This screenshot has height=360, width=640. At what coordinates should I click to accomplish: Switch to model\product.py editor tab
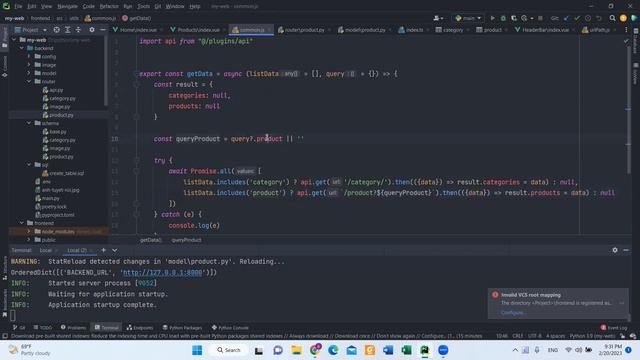(x=364, y=30)
